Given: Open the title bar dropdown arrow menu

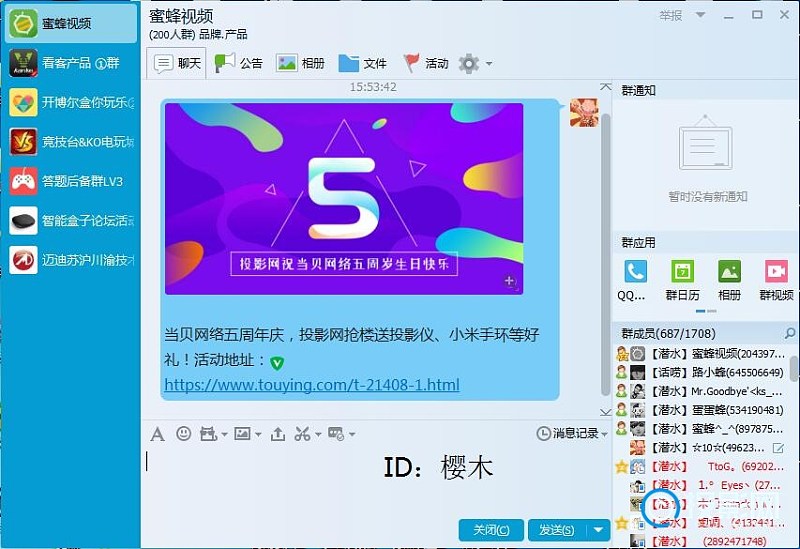Looking at the screenshot, I should (x=701, y=15).
